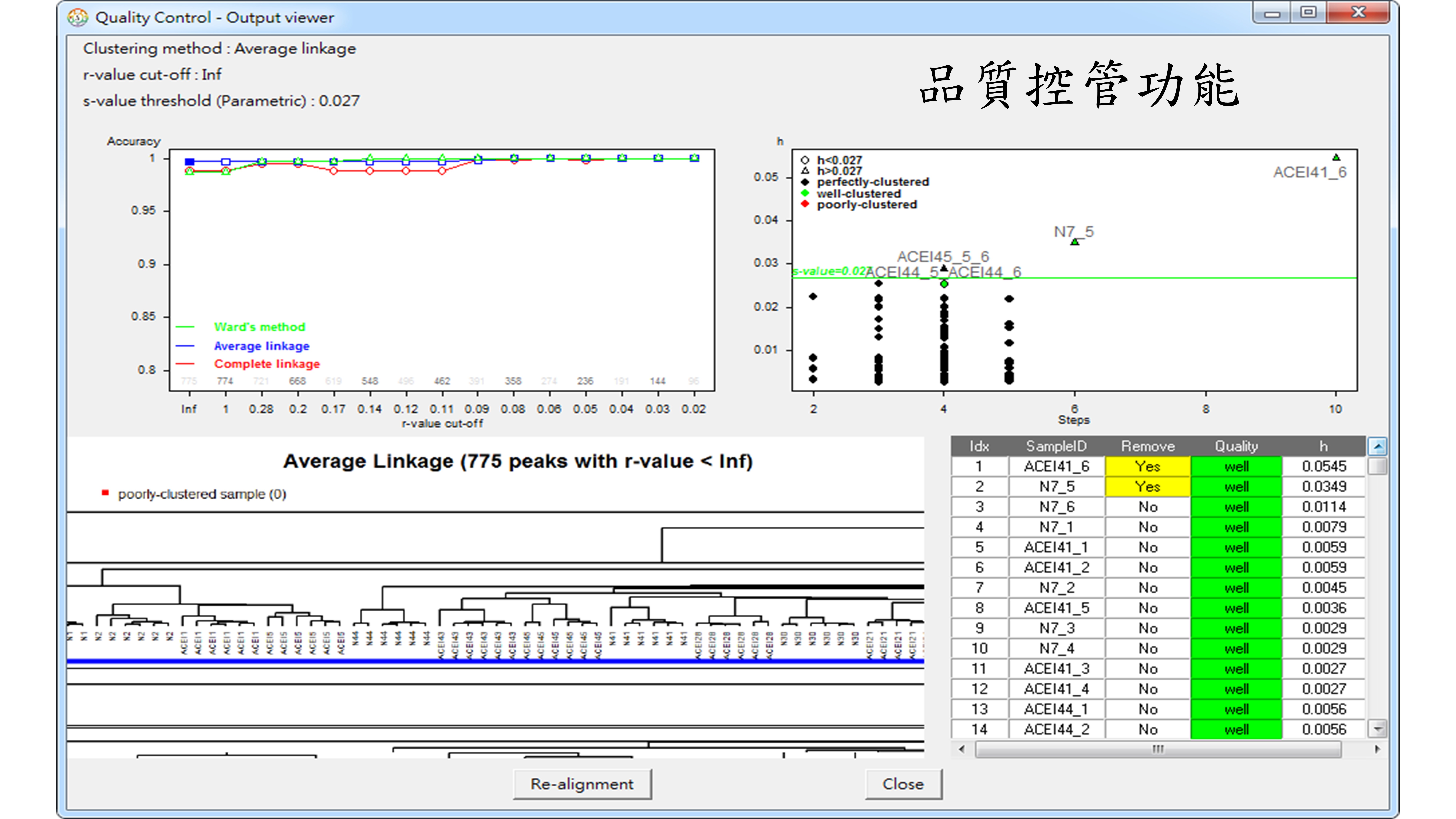Click the table's vertical scroll-up arrow
Screen dimensions: 1456x819
coord(1377,446)
